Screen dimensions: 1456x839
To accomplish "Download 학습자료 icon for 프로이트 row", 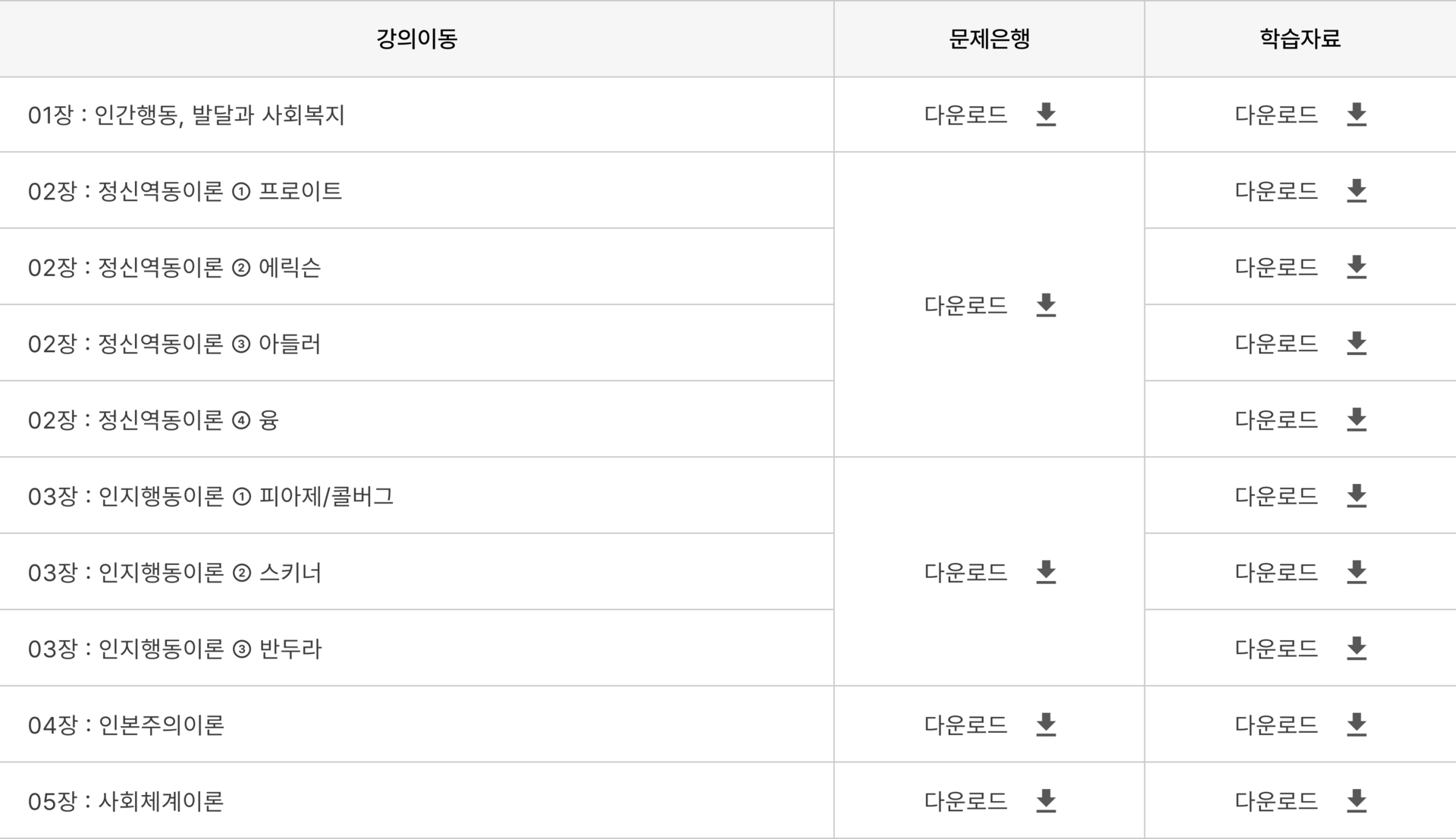I will tap(1357, 191).
